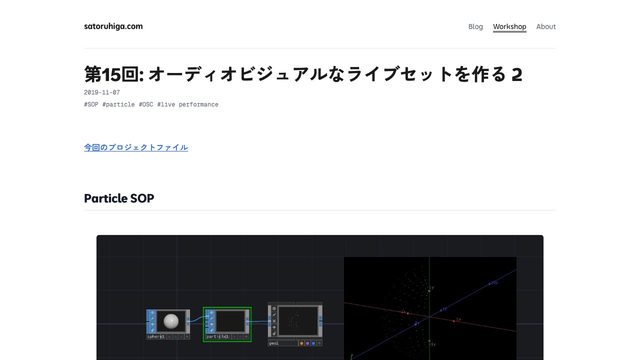Screen dimensions: 640x360
Task: Open the satoruhiga.com home link
Action: [113, 26]
